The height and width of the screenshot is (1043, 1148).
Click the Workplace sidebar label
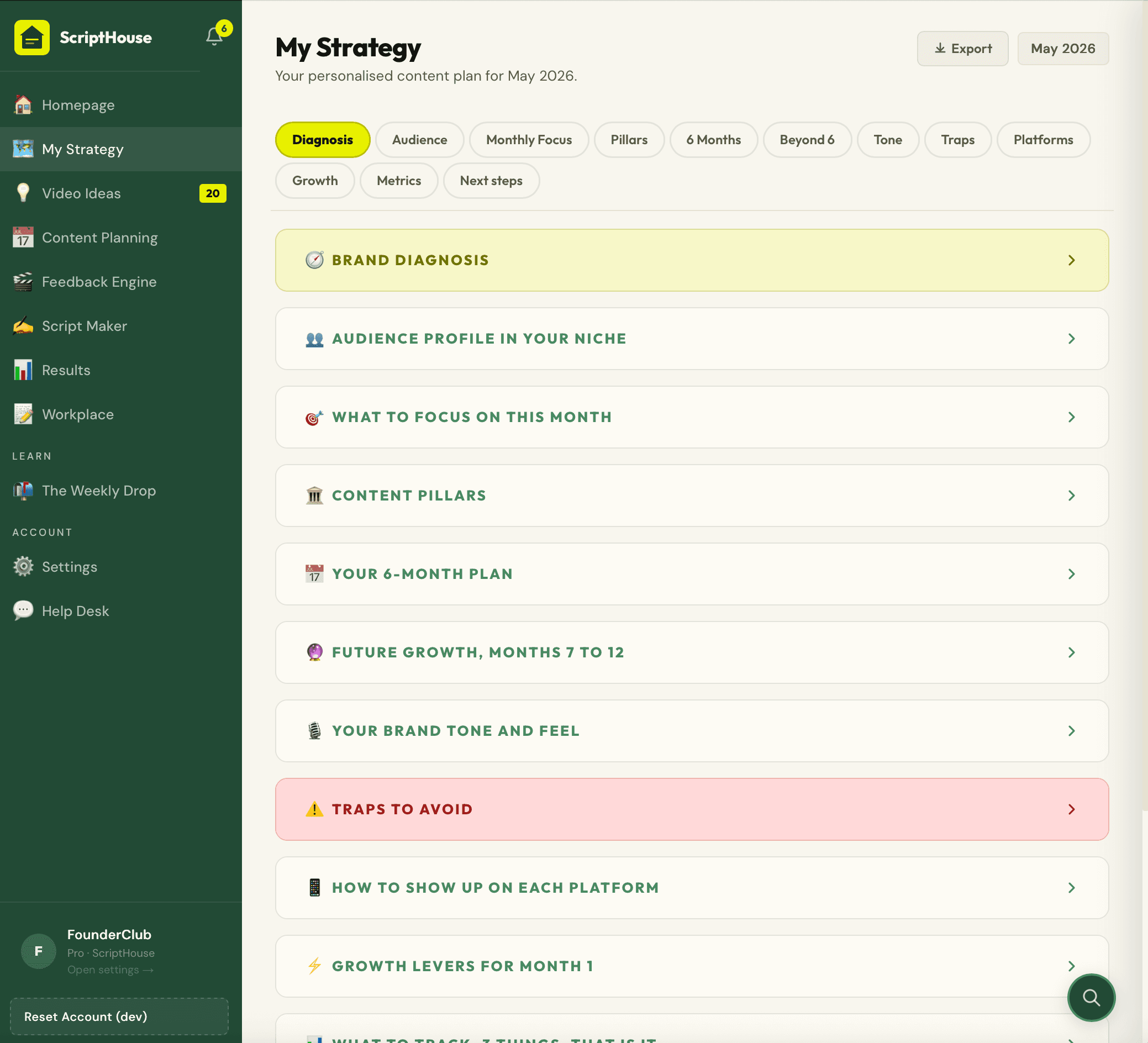78,414
